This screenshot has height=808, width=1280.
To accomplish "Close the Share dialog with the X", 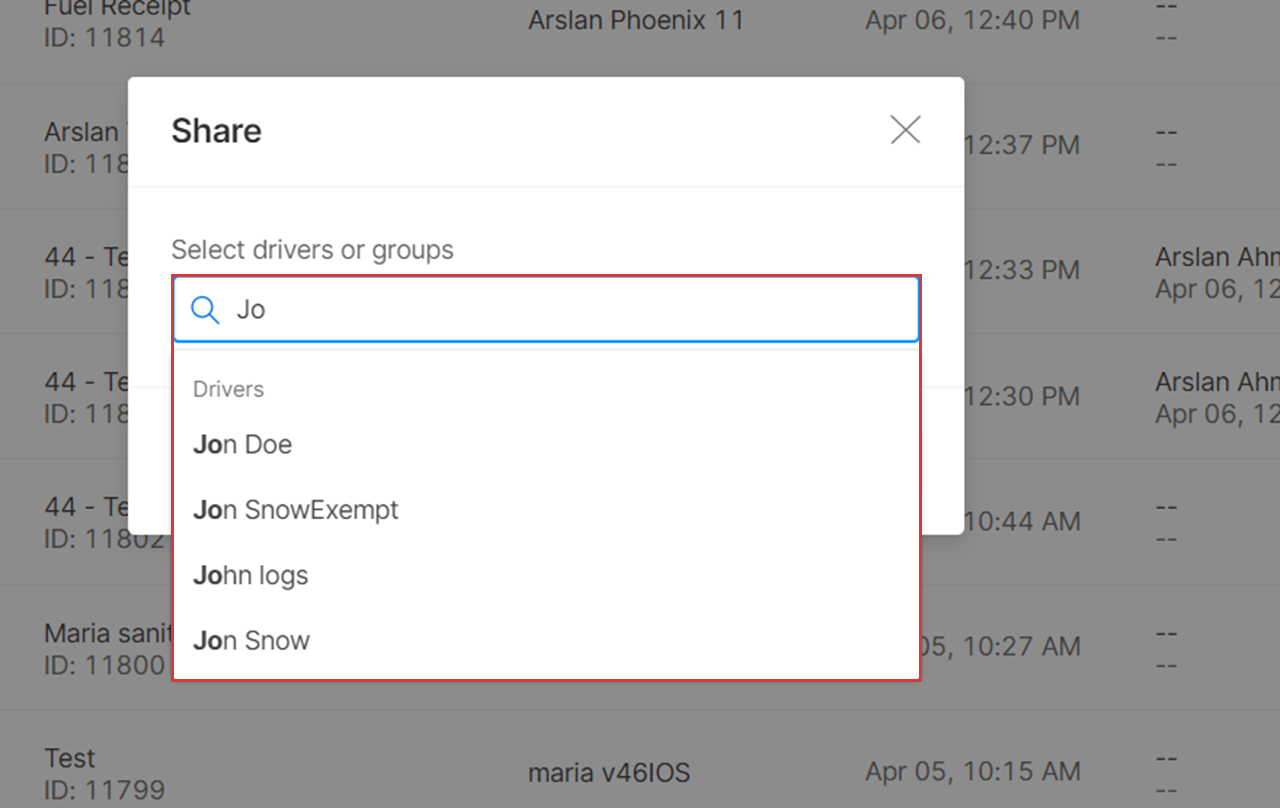I will [905, 130].
